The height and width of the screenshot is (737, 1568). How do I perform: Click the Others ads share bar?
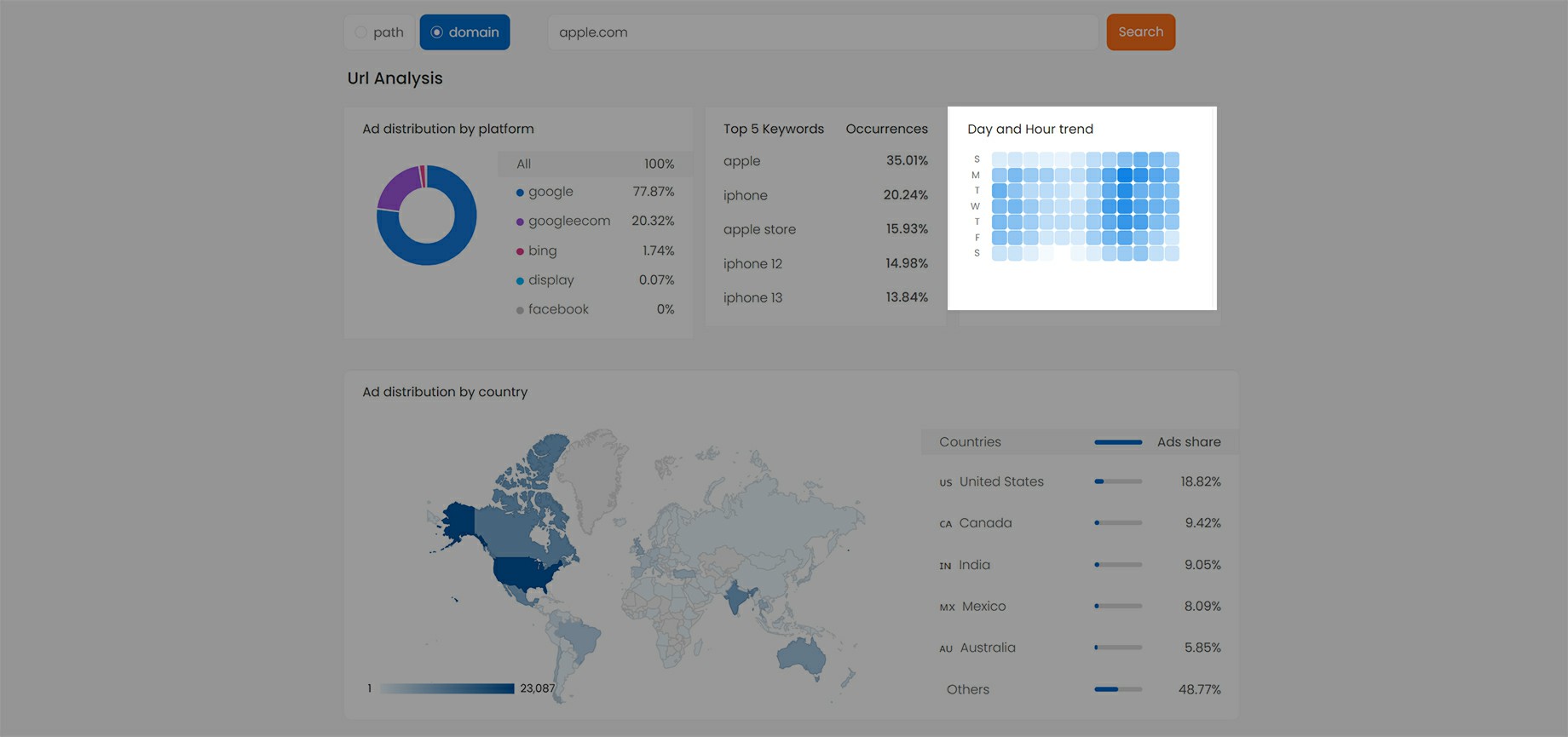(x=1118, y=689)
